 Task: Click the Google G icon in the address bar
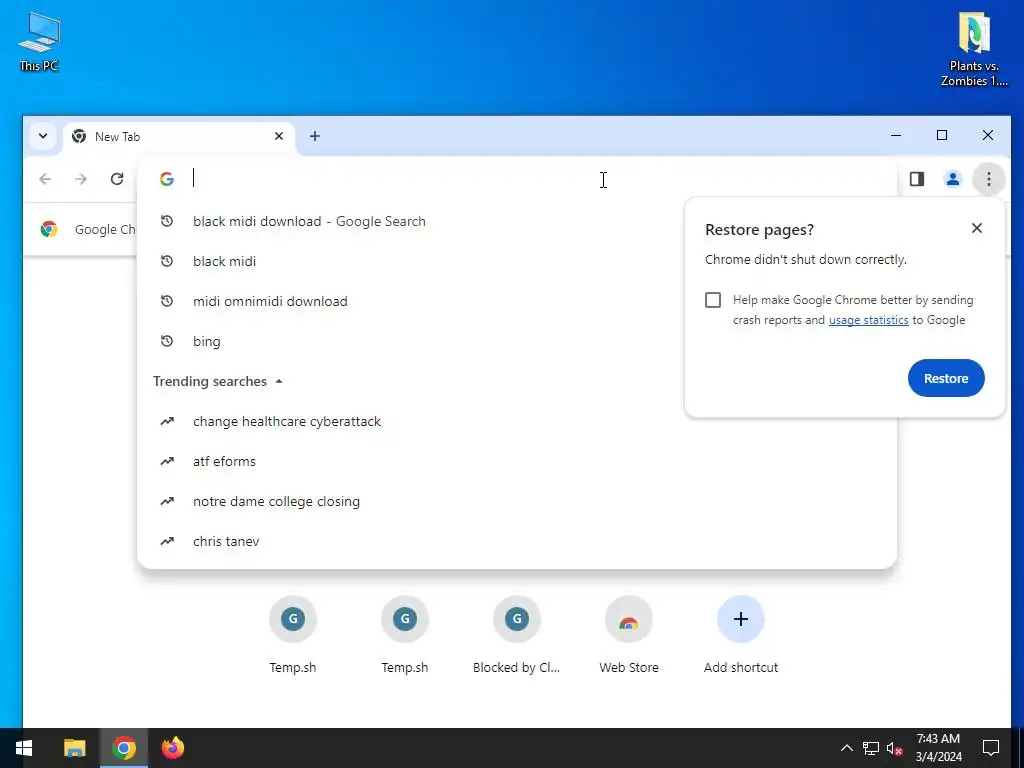click(167, 178)
